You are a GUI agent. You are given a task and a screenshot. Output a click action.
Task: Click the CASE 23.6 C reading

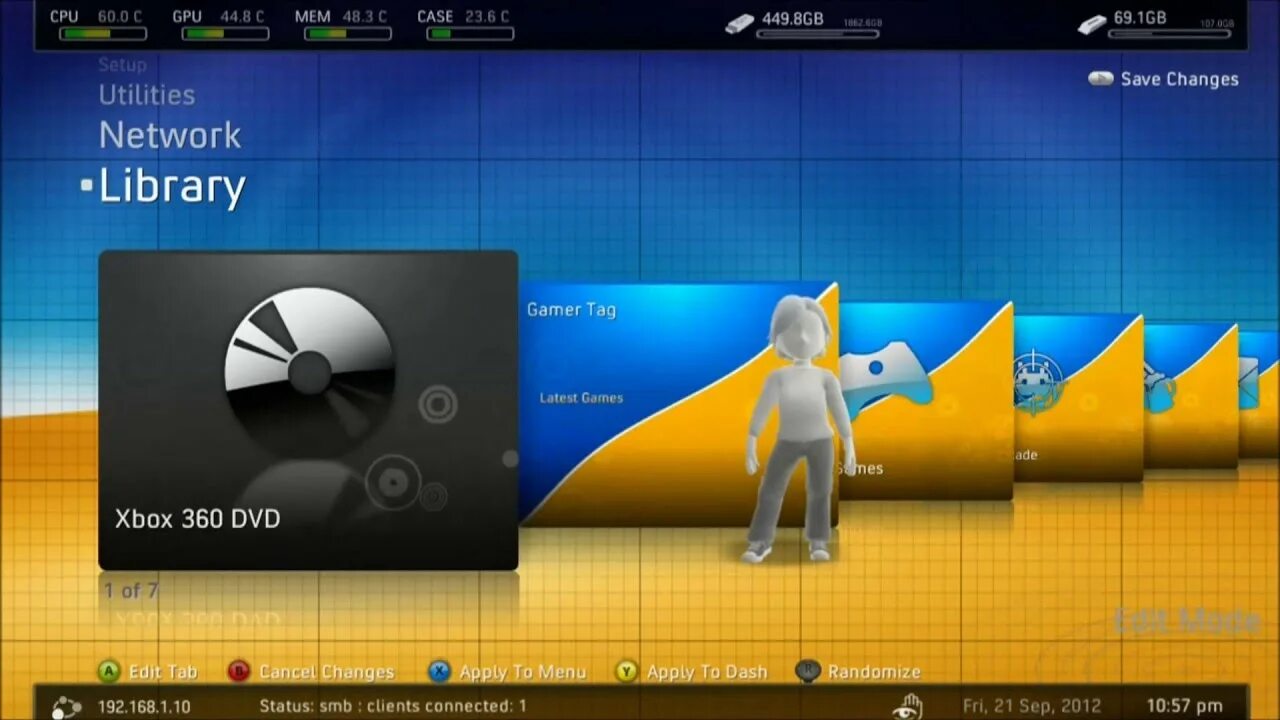click(487, 17)
